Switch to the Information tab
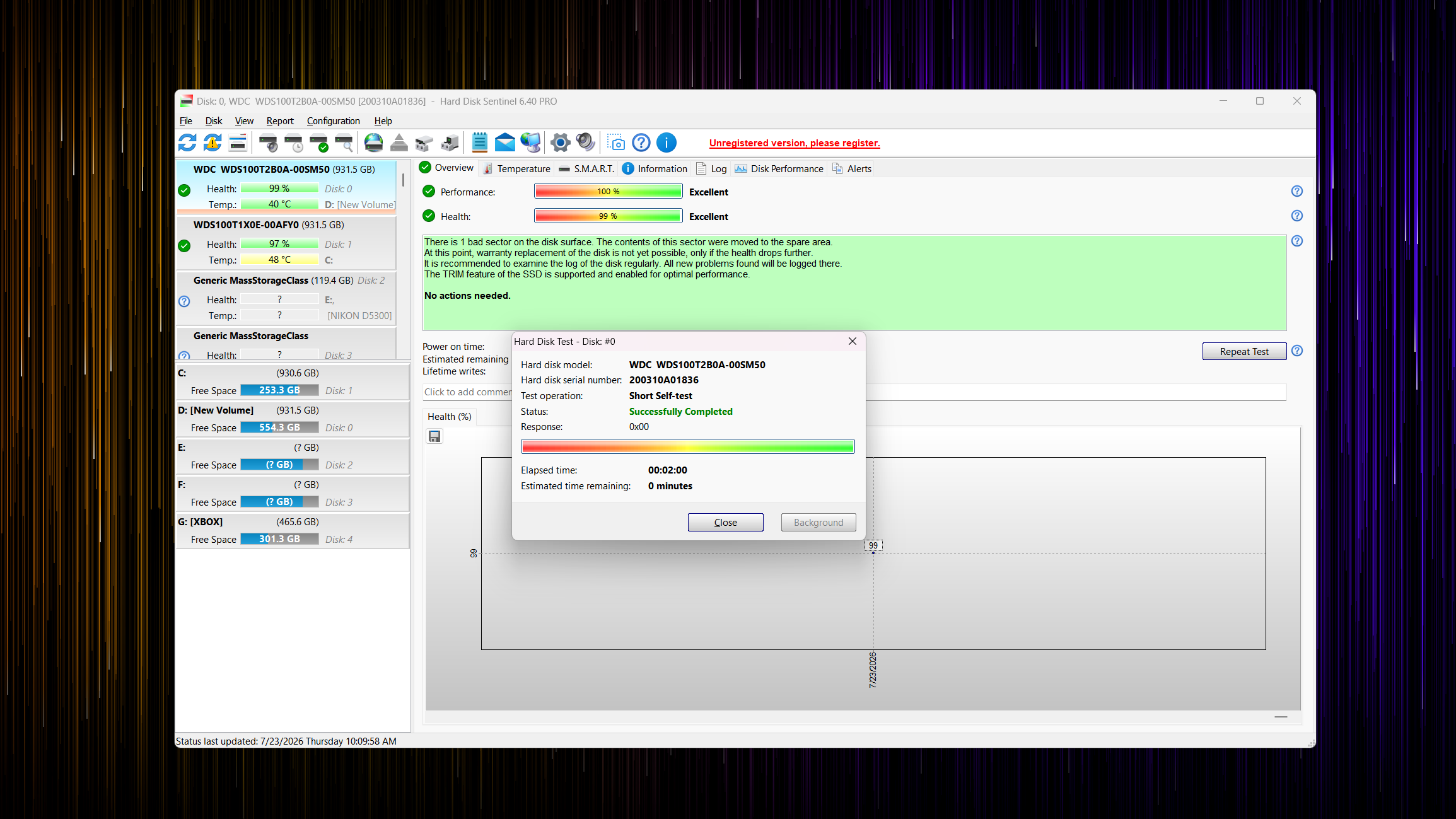The height and width of the screenshot is (819, 1456). pyautogui.click(x=655, y=169)
